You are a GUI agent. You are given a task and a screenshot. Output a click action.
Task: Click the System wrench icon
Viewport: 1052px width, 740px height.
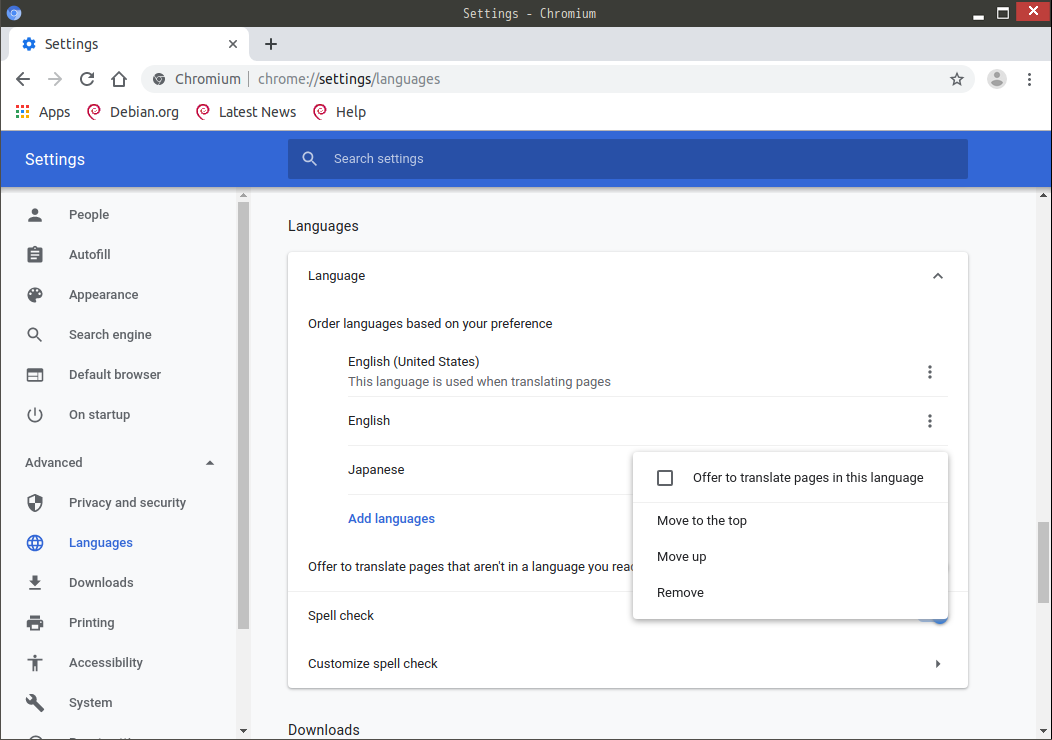pyautogui.click(x=35, y=702)
